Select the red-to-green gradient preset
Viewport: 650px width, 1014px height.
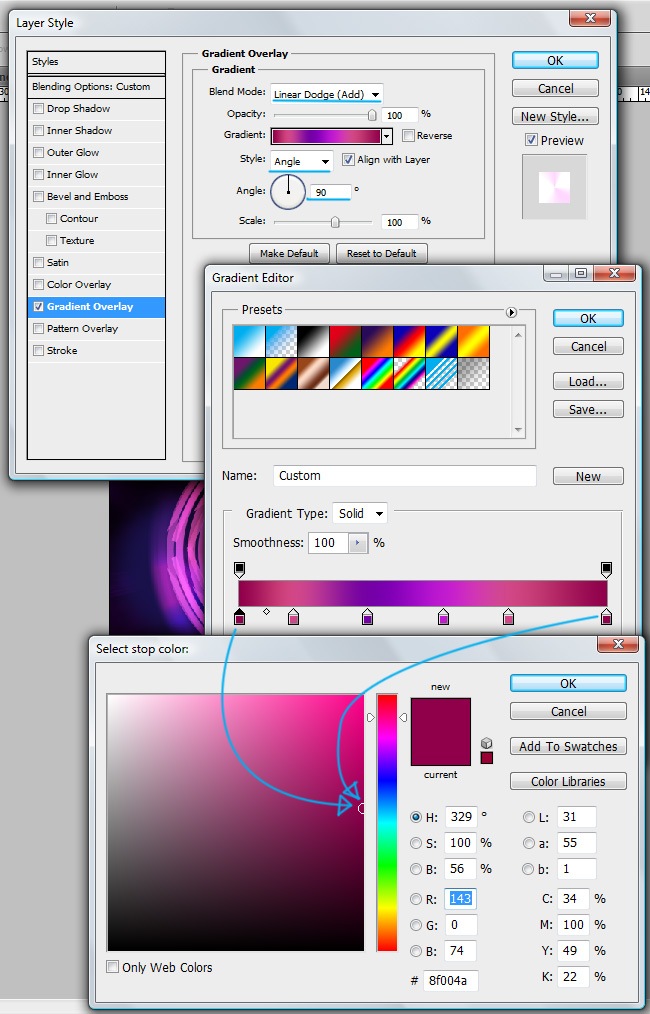[x=345, y=341]
